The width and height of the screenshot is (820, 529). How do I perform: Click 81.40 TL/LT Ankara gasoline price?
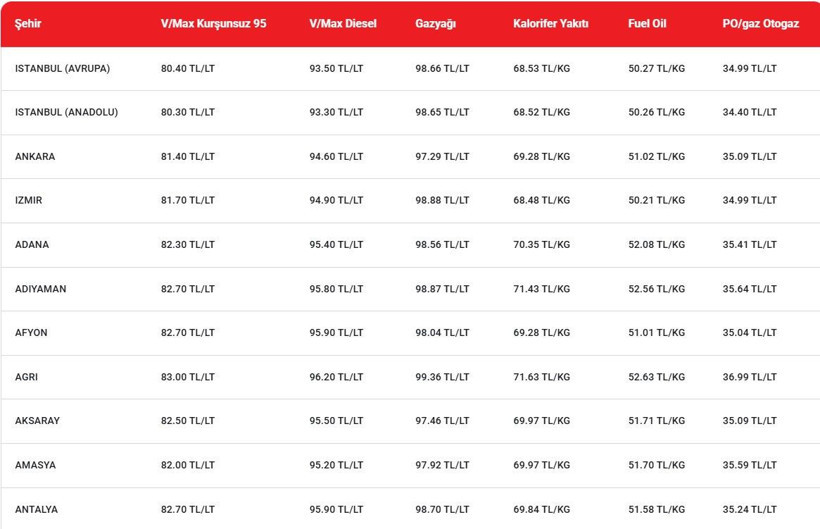click(x=188, y=156)
